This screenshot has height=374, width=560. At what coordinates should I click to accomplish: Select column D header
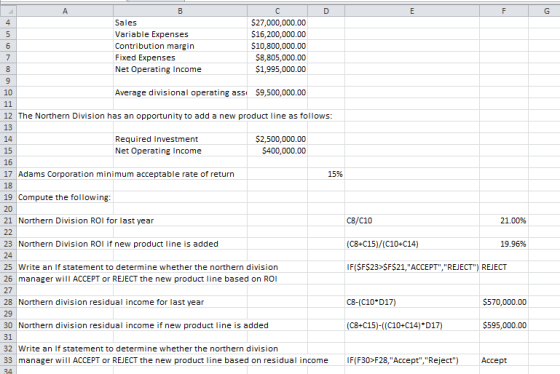326,11
